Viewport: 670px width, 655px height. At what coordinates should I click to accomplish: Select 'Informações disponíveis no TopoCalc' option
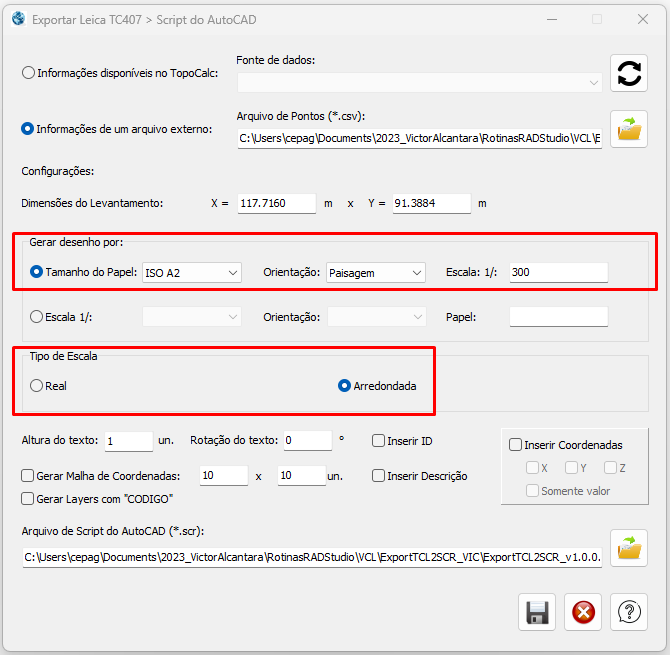28,73
